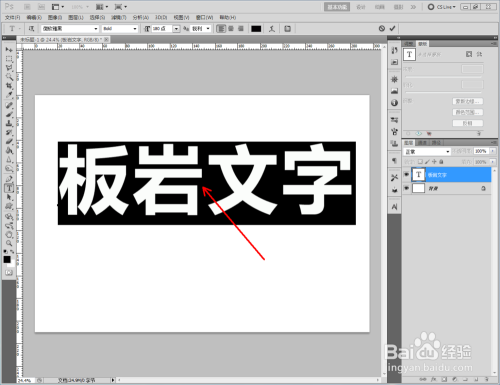Select the Rectangular Marquee tool

click(9, 59)
